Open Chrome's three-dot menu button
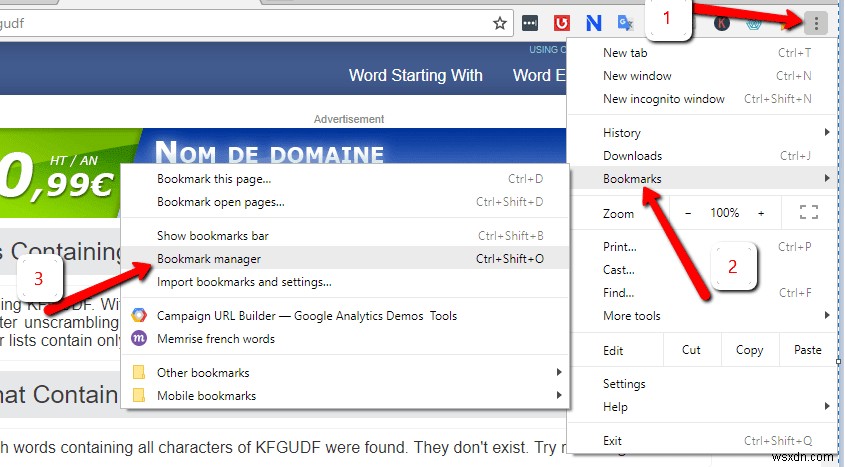845x467 pixels. (x=816, y=23)
